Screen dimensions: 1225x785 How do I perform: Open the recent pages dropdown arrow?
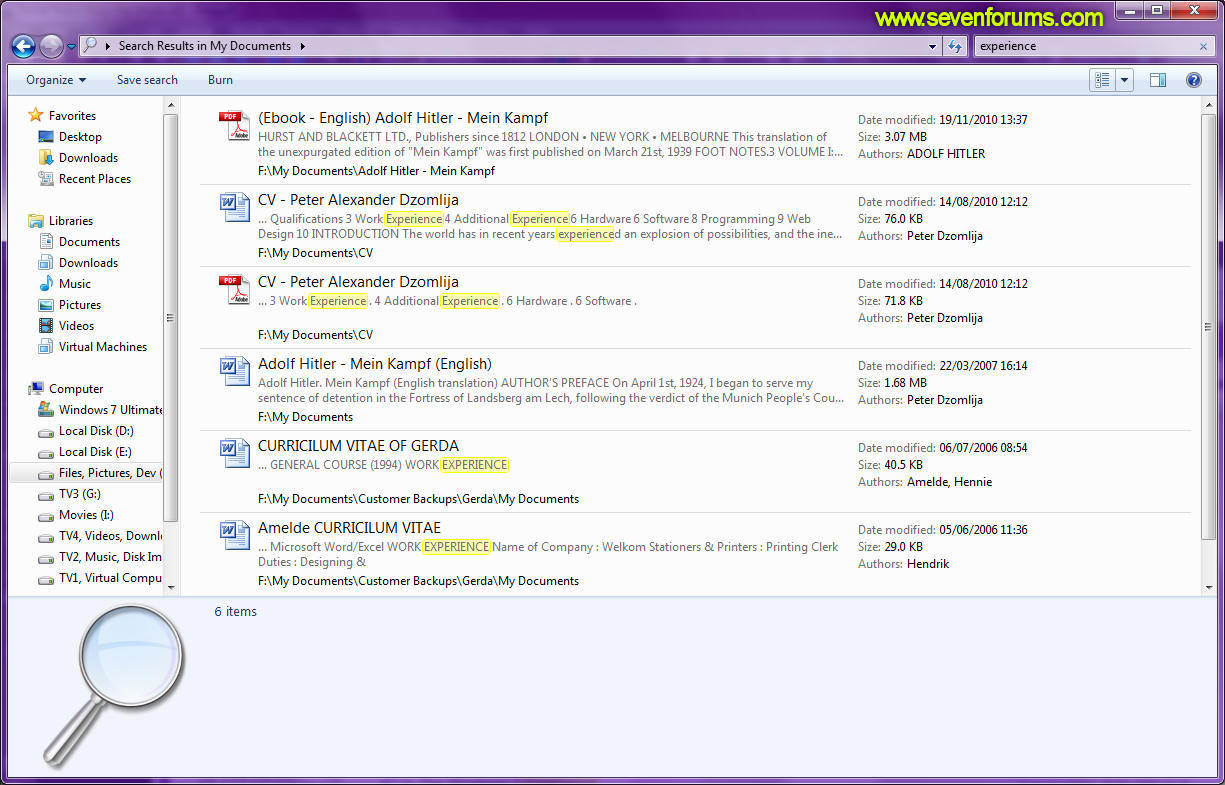pos(72,47)
